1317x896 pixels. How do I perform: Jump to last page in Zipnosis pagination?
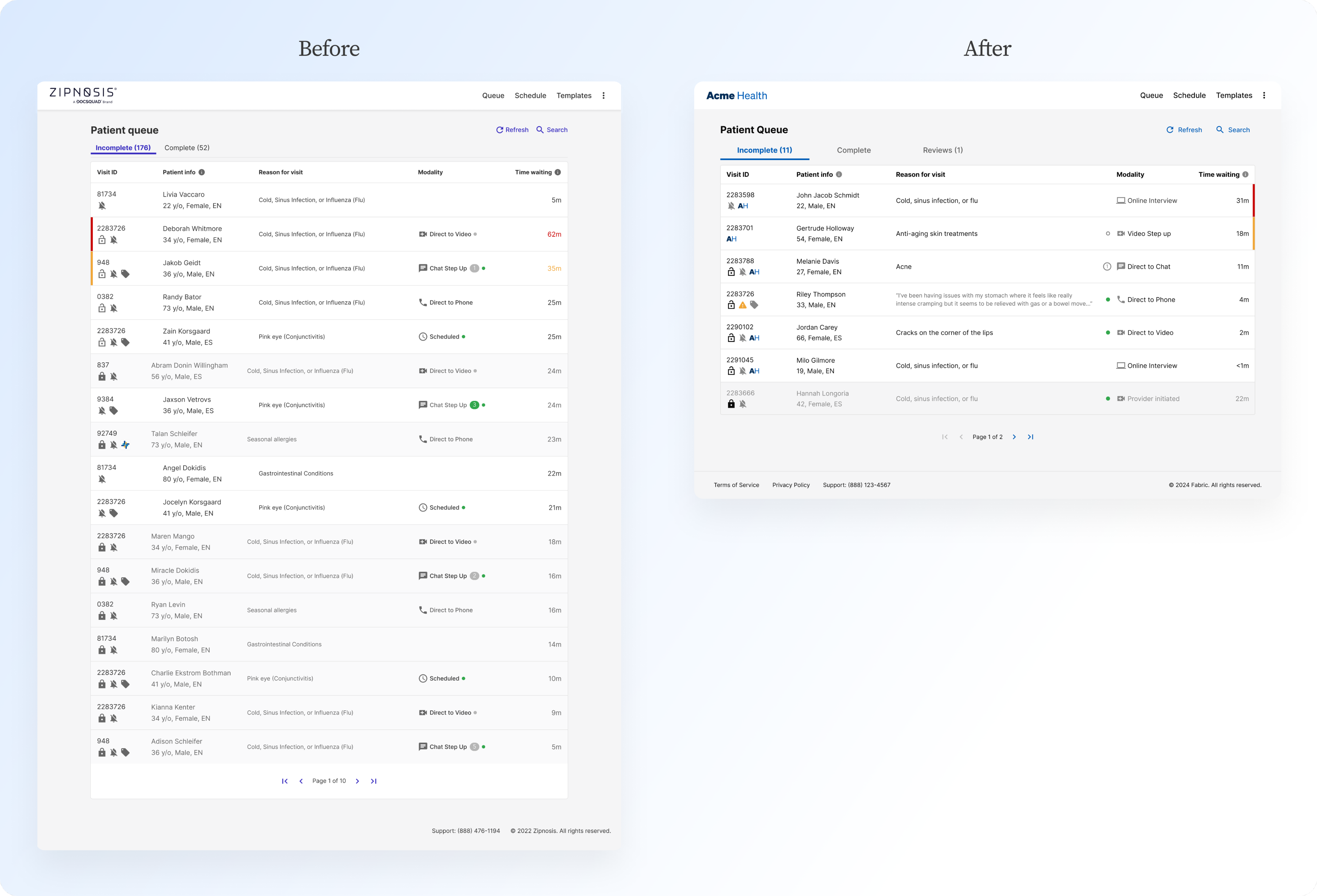[x=373, y=781]
